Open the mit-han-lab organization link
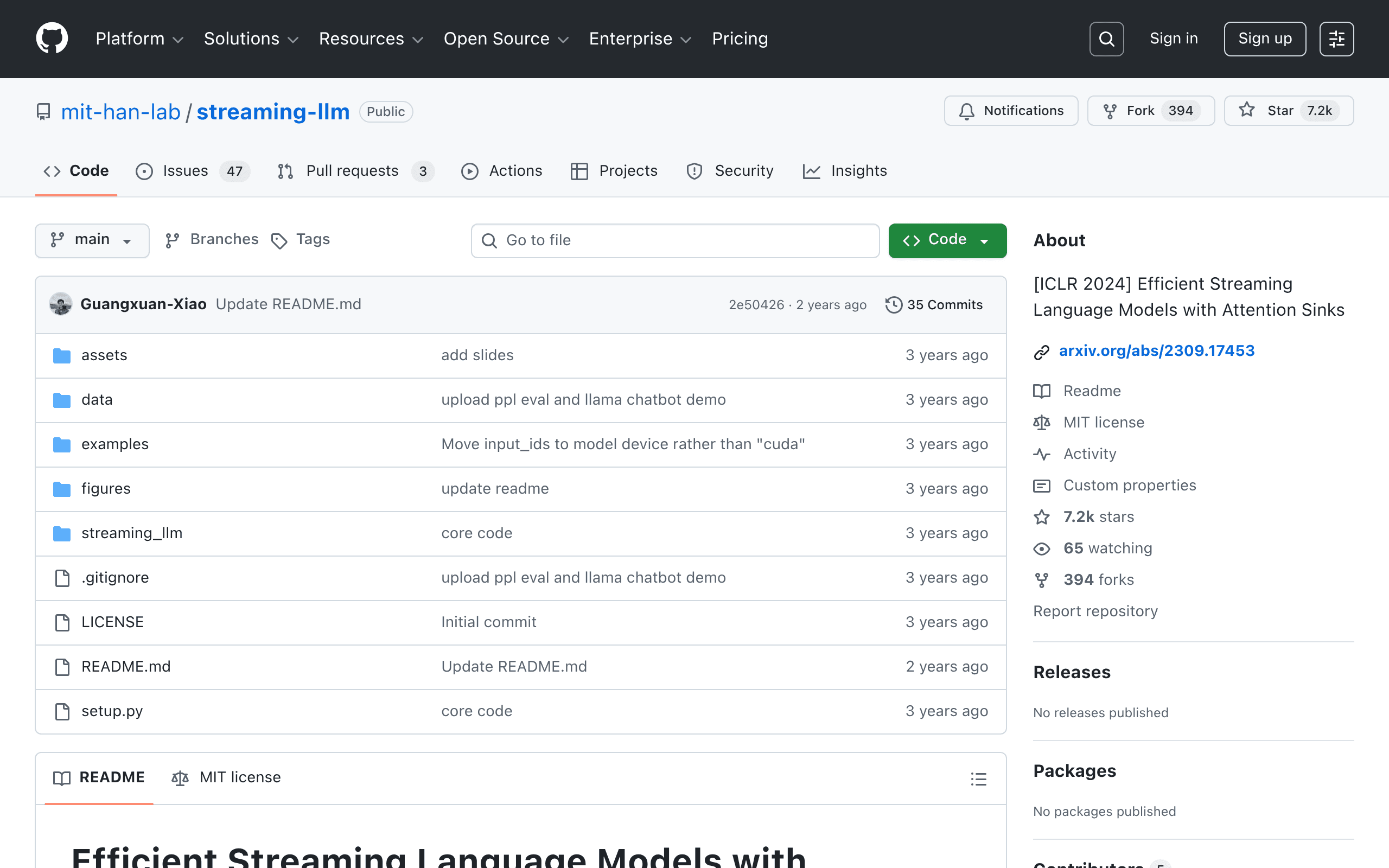Screen dimensions: 1389x868 [x=120, y=112]
